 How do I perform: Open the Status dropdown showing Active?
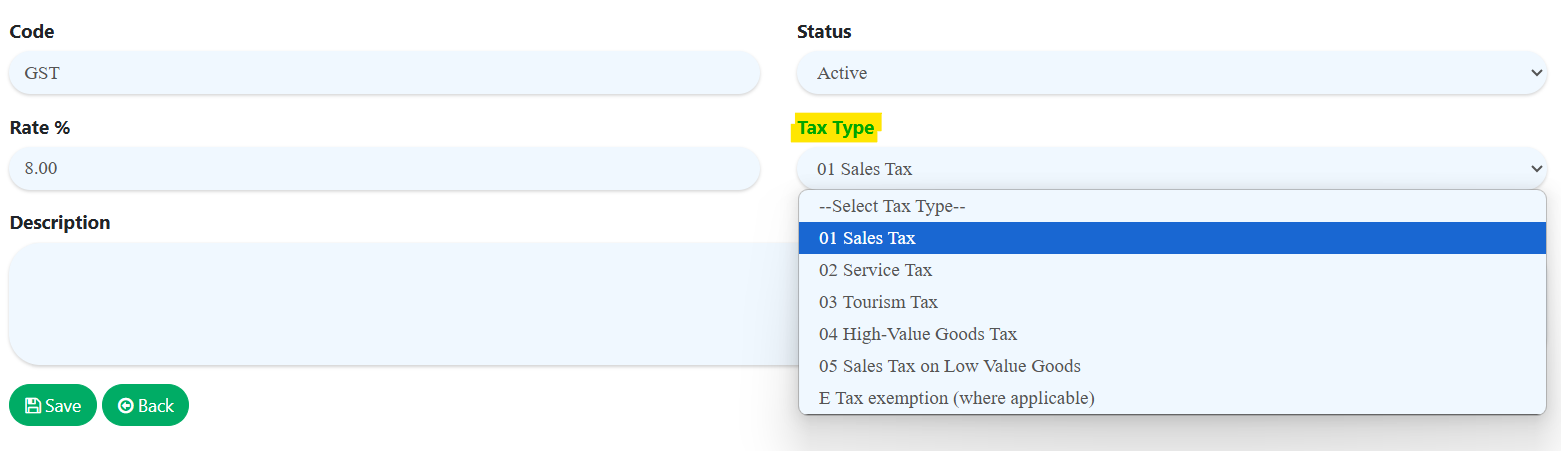[1172, 73]
